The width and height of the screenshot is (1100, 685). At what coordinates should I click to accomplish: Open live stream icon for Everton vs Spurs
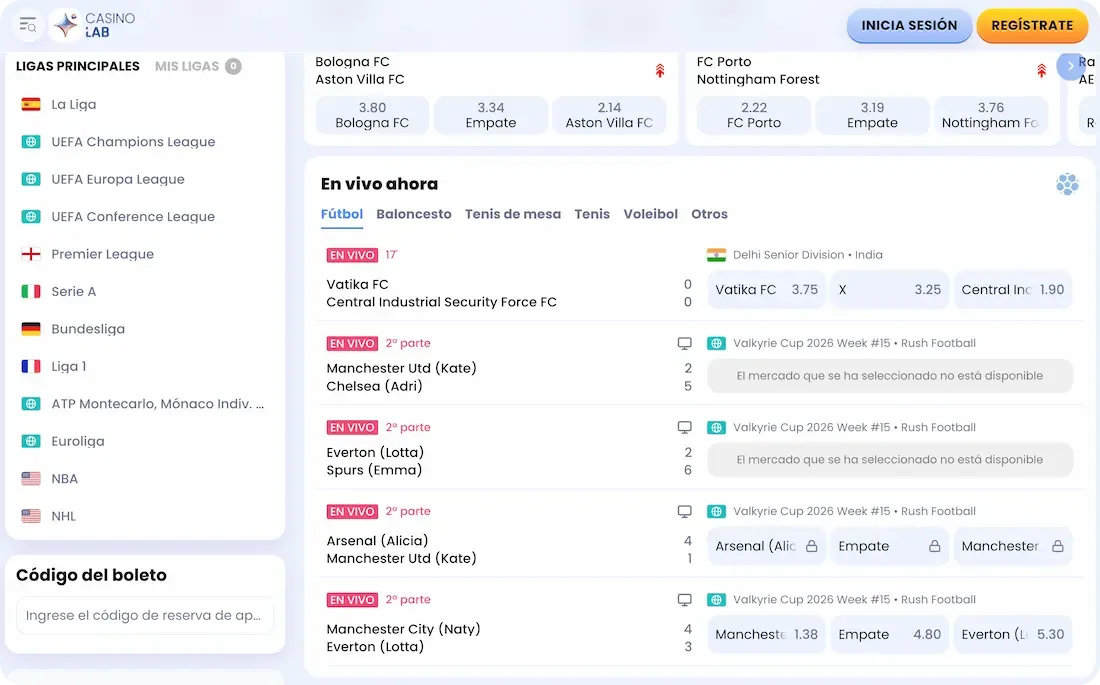[685, 427]
